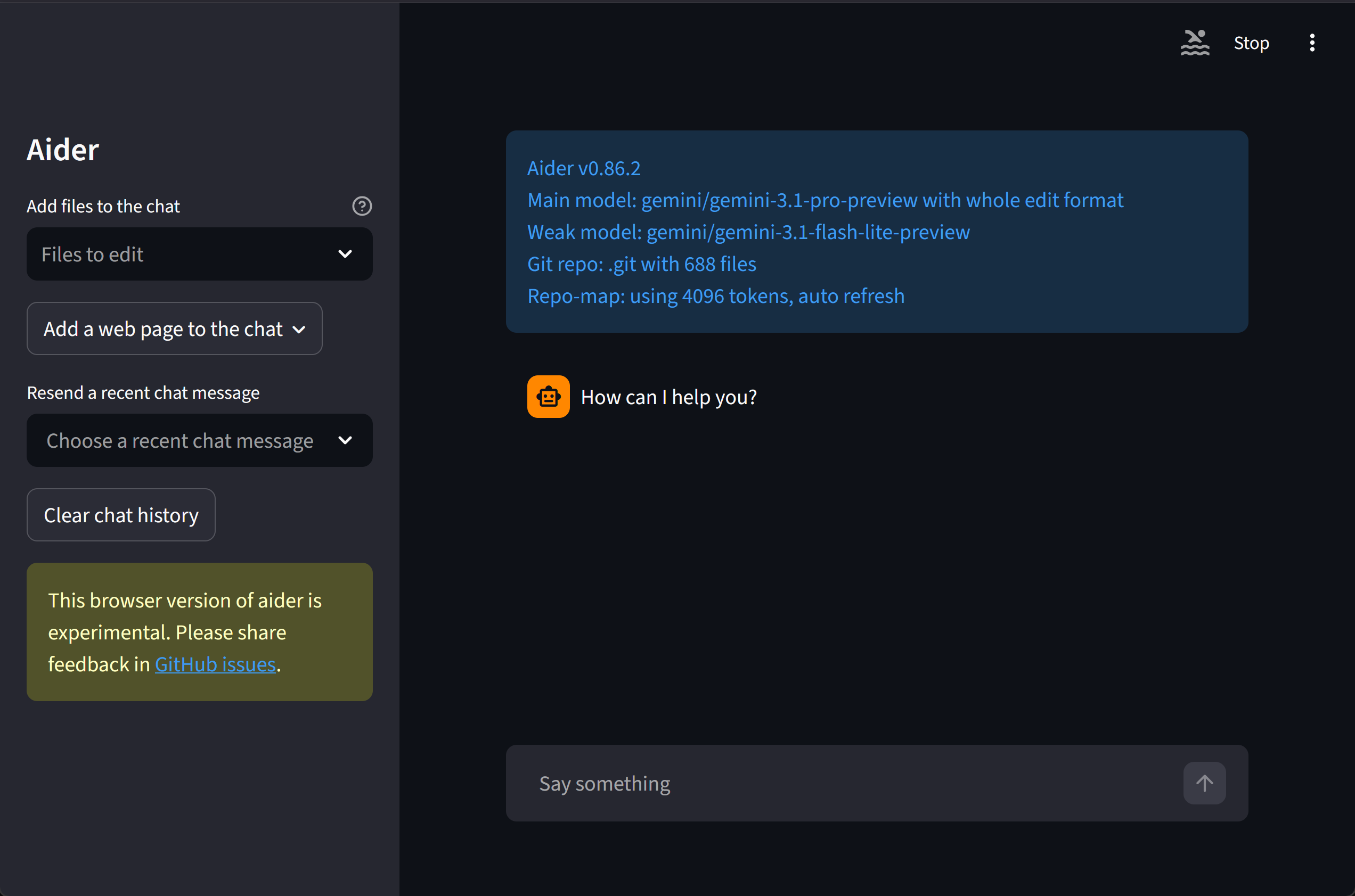Click the Aider title heading
The height and width of the screenshot is (896, 1355).
63,149
